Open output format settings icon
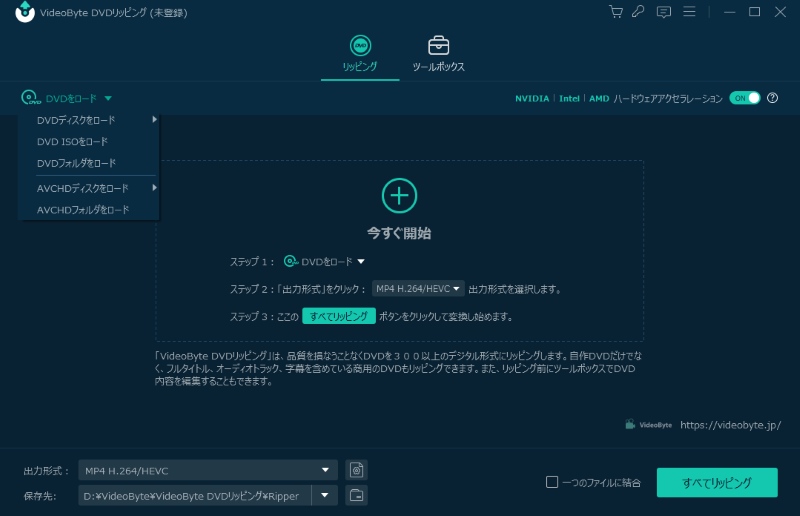 pyautogui.click(x=356, y=470)
